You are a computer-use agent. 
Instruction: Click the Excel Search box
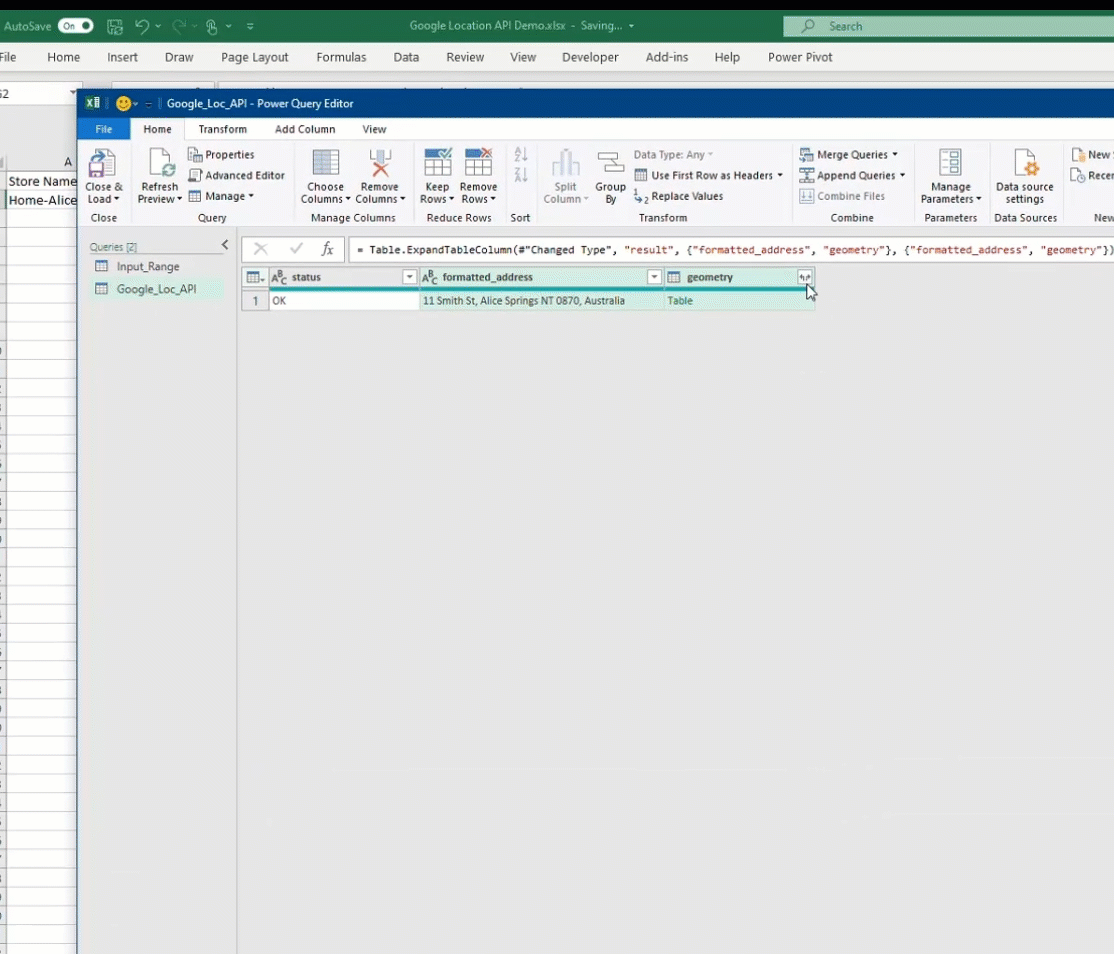point(948,26)
